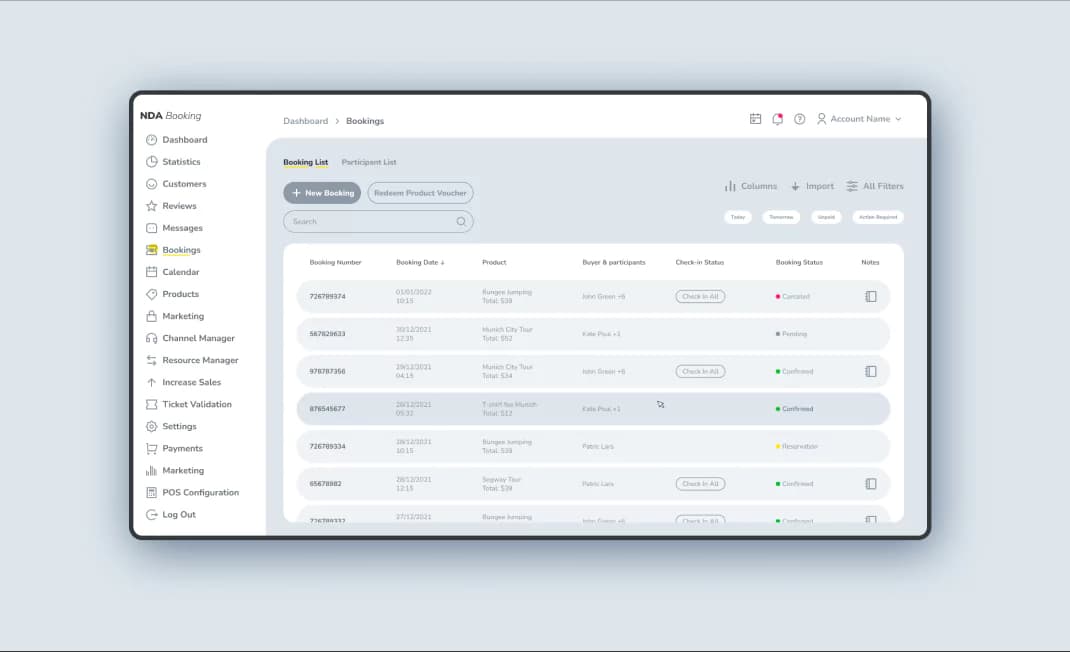Open the help question mark icon

(x=800, y=119)
